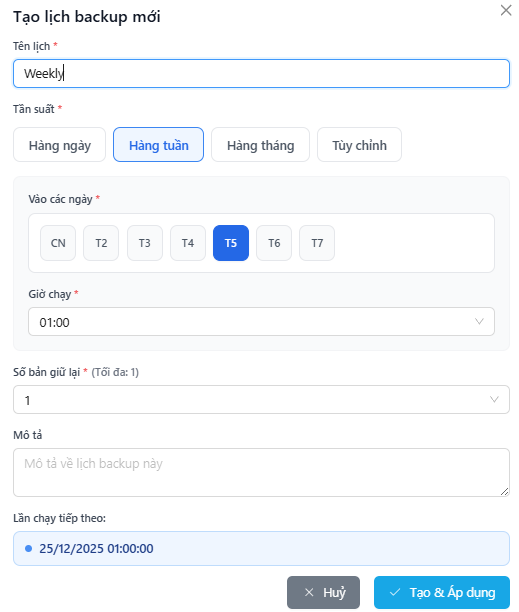Enable the T4 day button
This screenshot has width=519, height=612.
188,243
